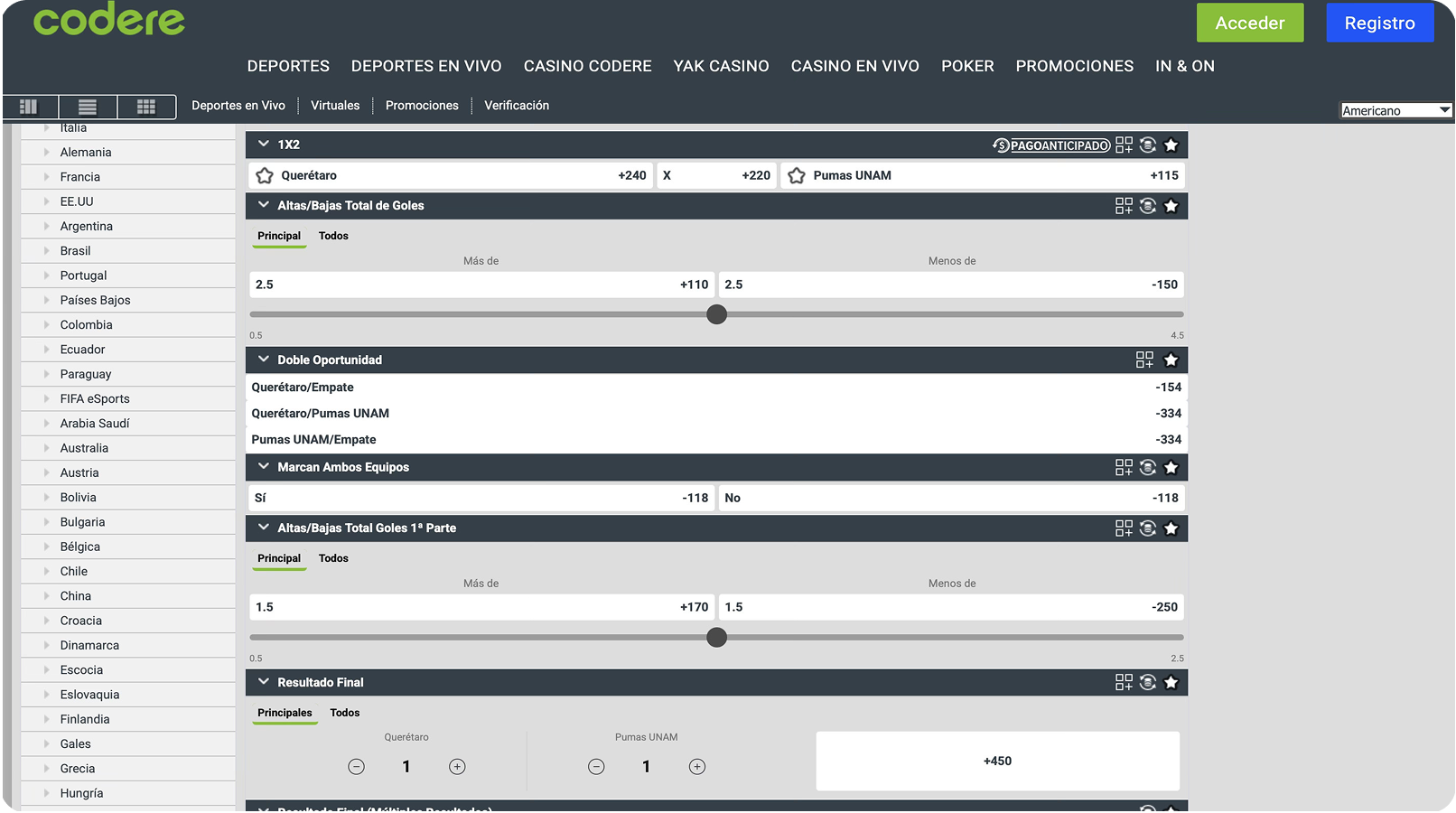Image resolution: width=1456 pixels, height=813 pixels.
Task: Open the YAK CASINO menu item
Action: point(722,66)
